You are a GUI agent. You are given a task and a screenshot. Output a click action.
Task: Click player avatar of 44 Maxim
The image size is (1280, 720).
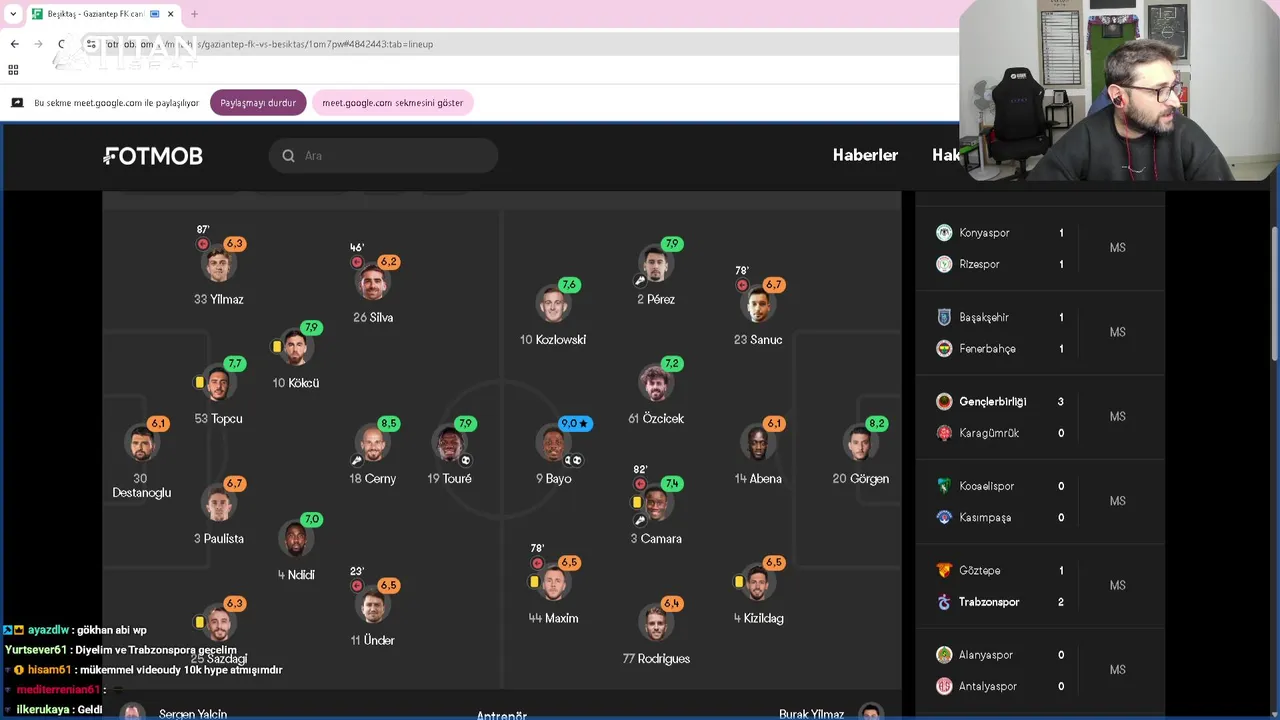[553, 584]
